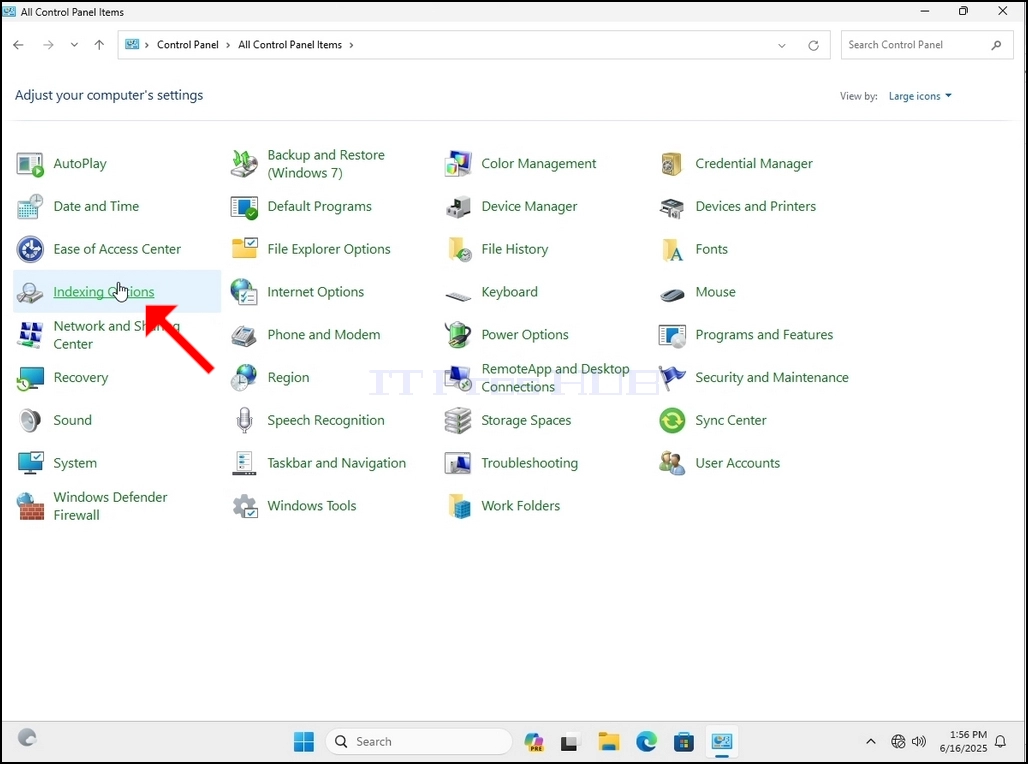Click the Recovery icon
The width and height of the screenshot is (1028, 764).
tap(30, 378)
